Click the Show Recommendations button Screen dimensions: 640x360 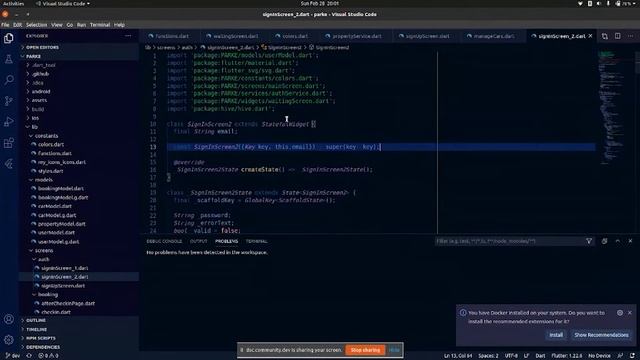601,335
